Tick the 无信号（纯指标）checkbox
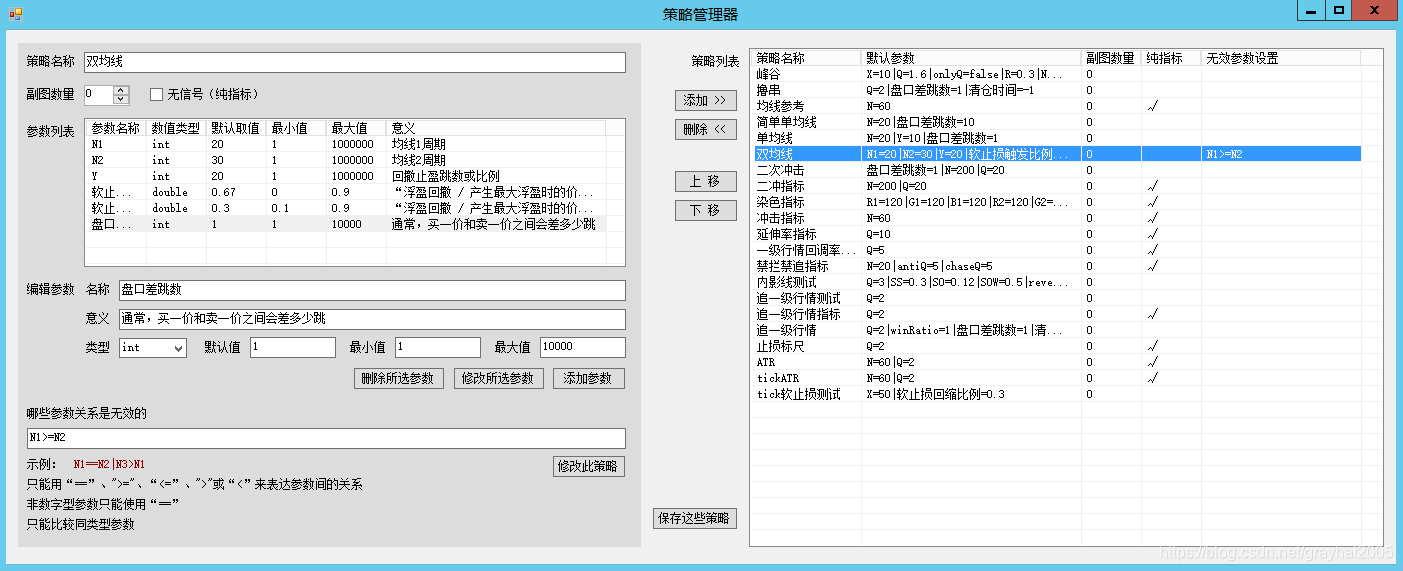The image size is (1403, 571). [156, 95]
